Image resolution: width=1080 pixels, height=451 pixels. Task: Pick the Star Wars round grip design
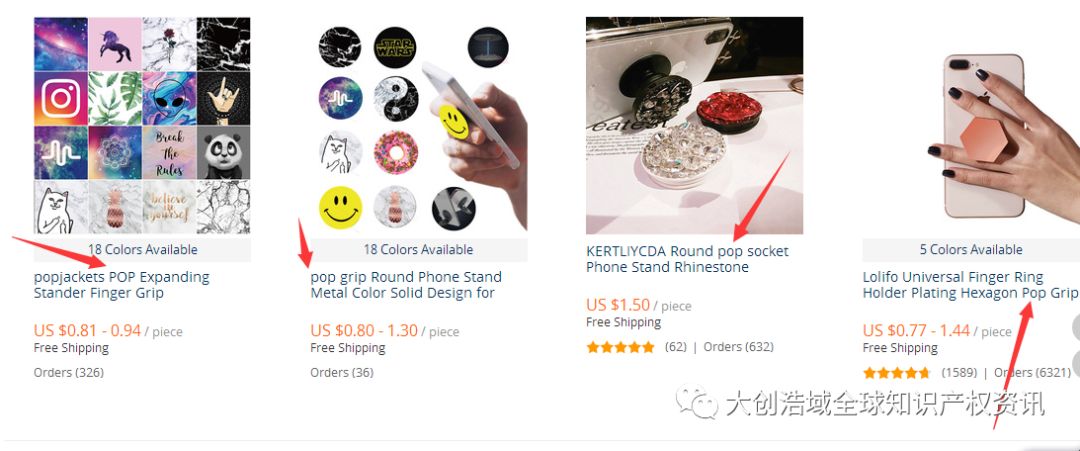coord(396,48)
